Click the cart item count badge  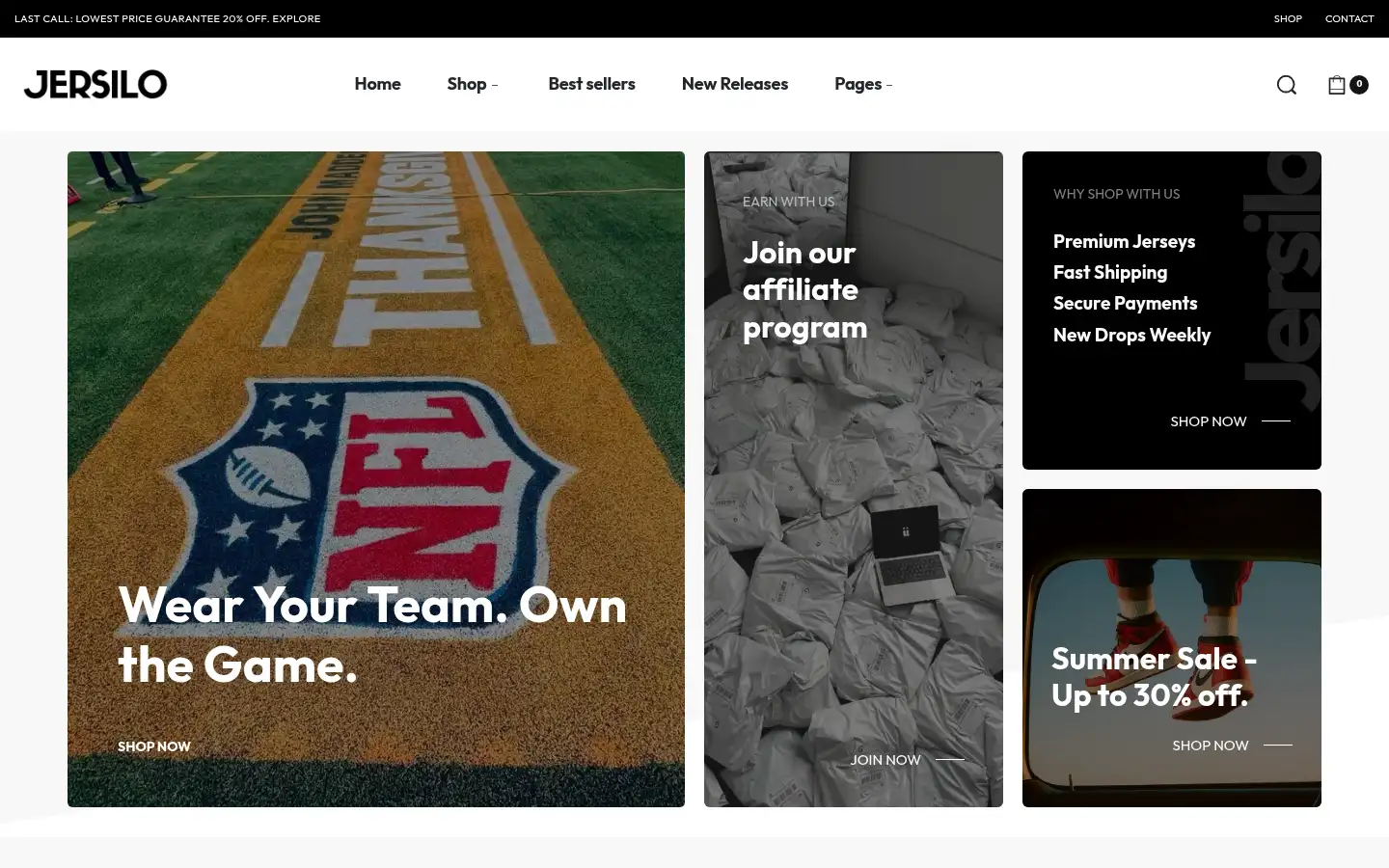pos(1359,84)
